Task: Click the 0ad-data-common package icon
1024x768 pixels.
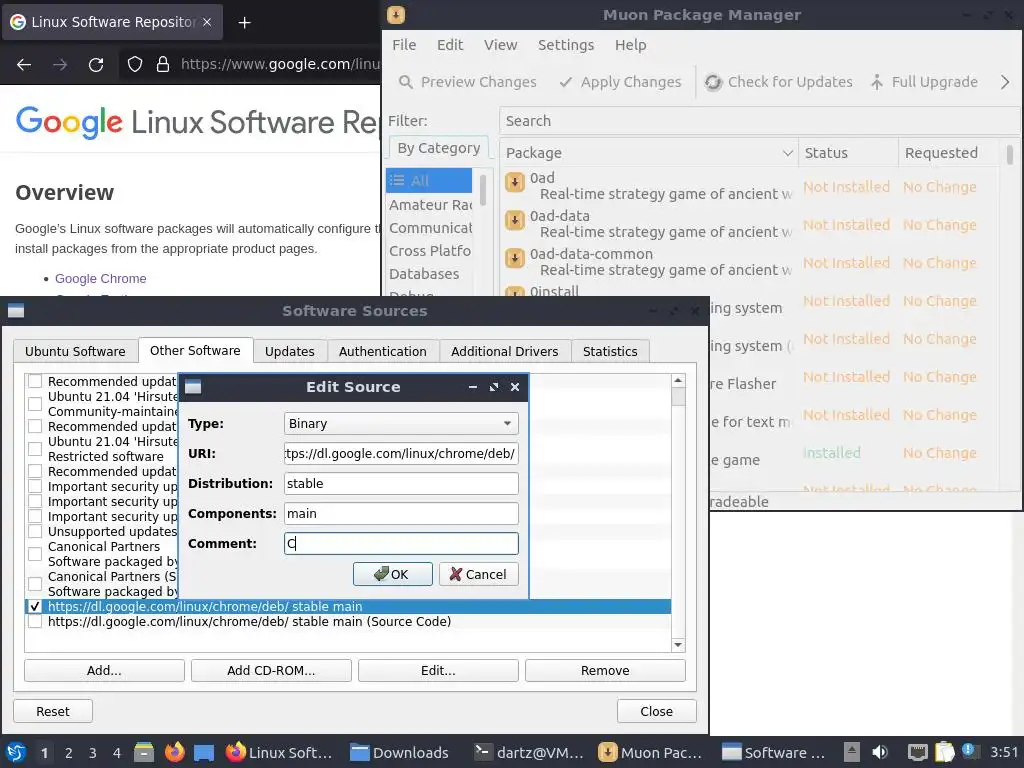Action: point(515,259)
